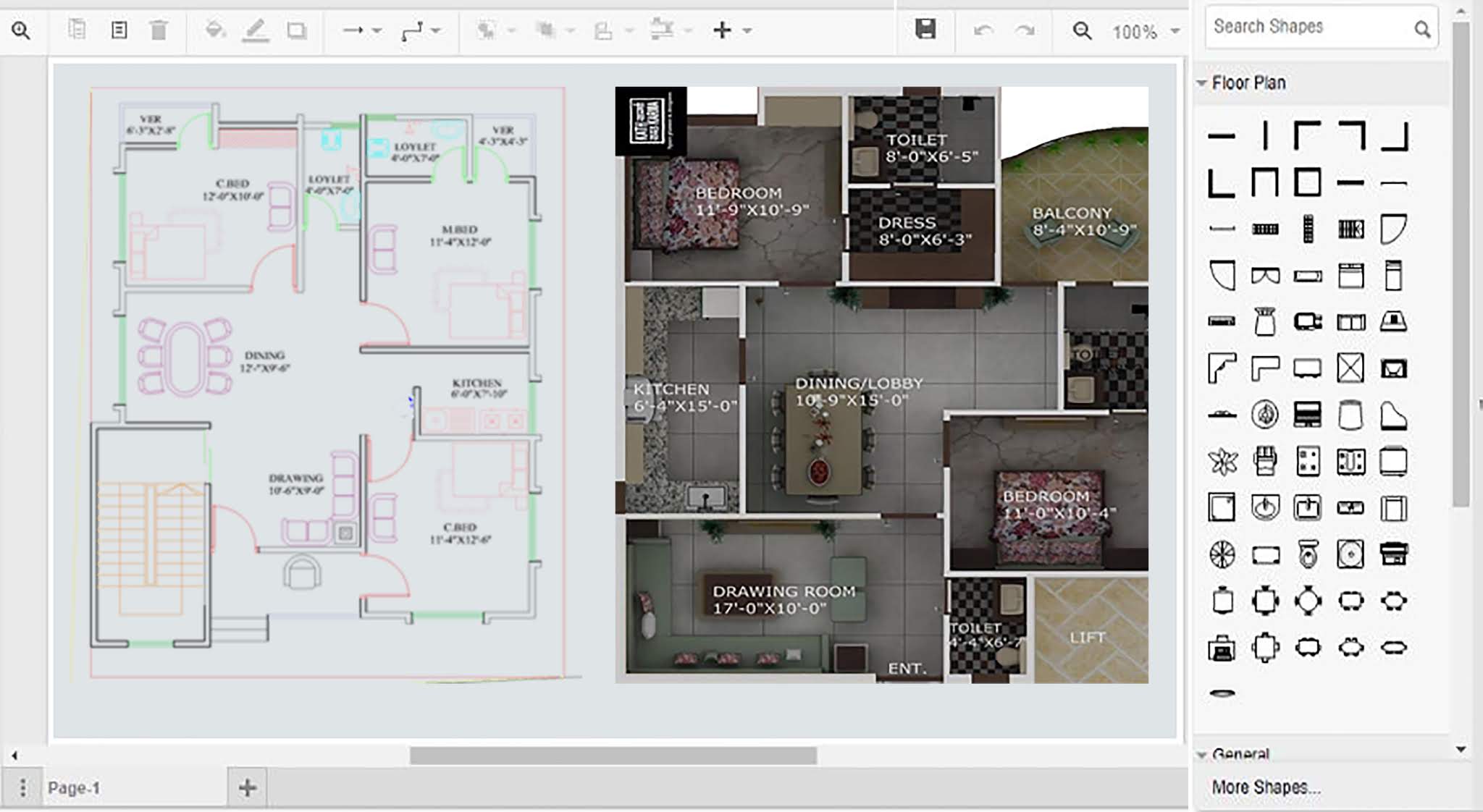
Task: Click the save diagram icon
Action: point(925,30)
